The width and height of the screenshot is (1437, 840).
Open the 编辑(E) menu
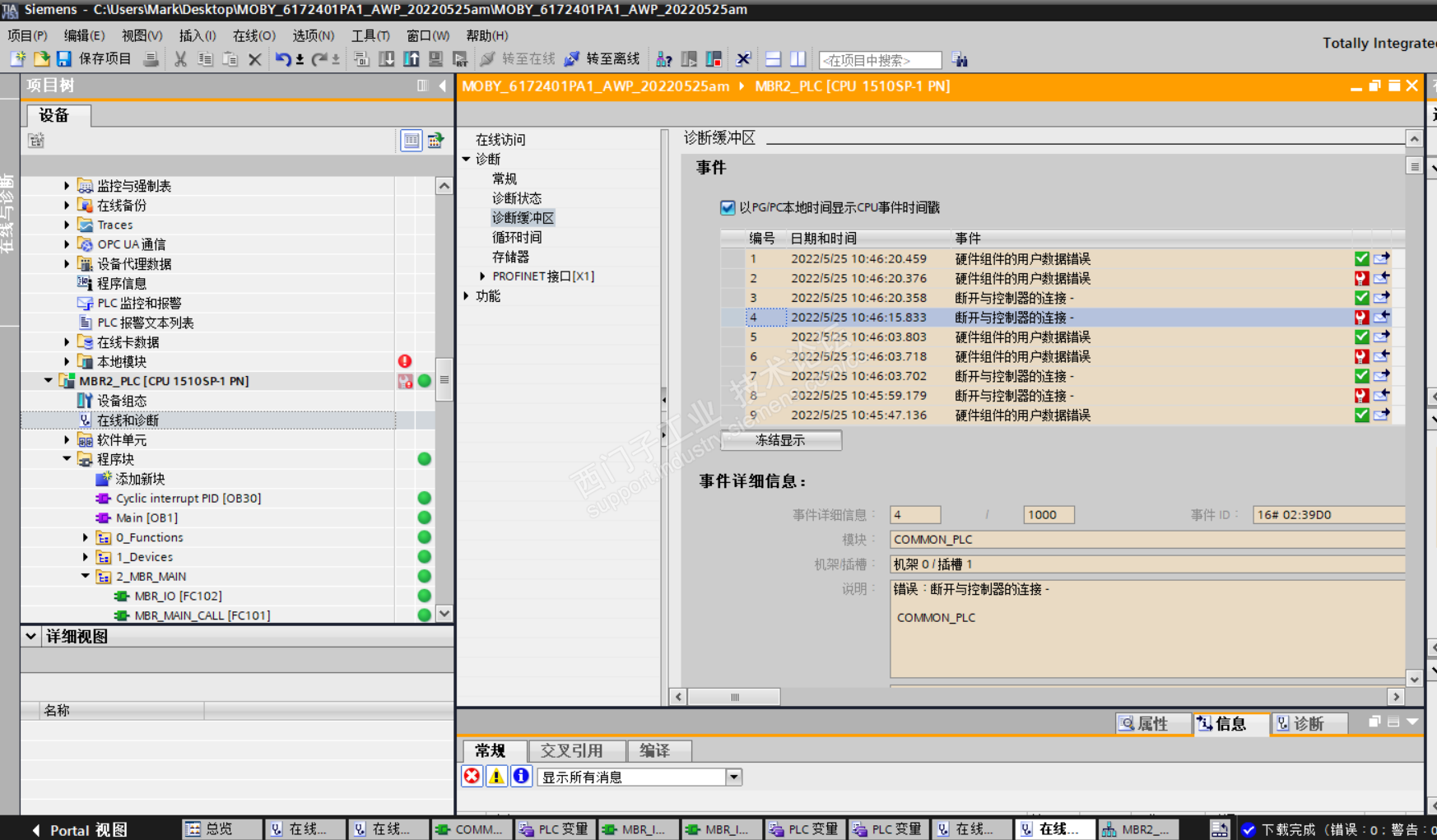tap(84, 35)
